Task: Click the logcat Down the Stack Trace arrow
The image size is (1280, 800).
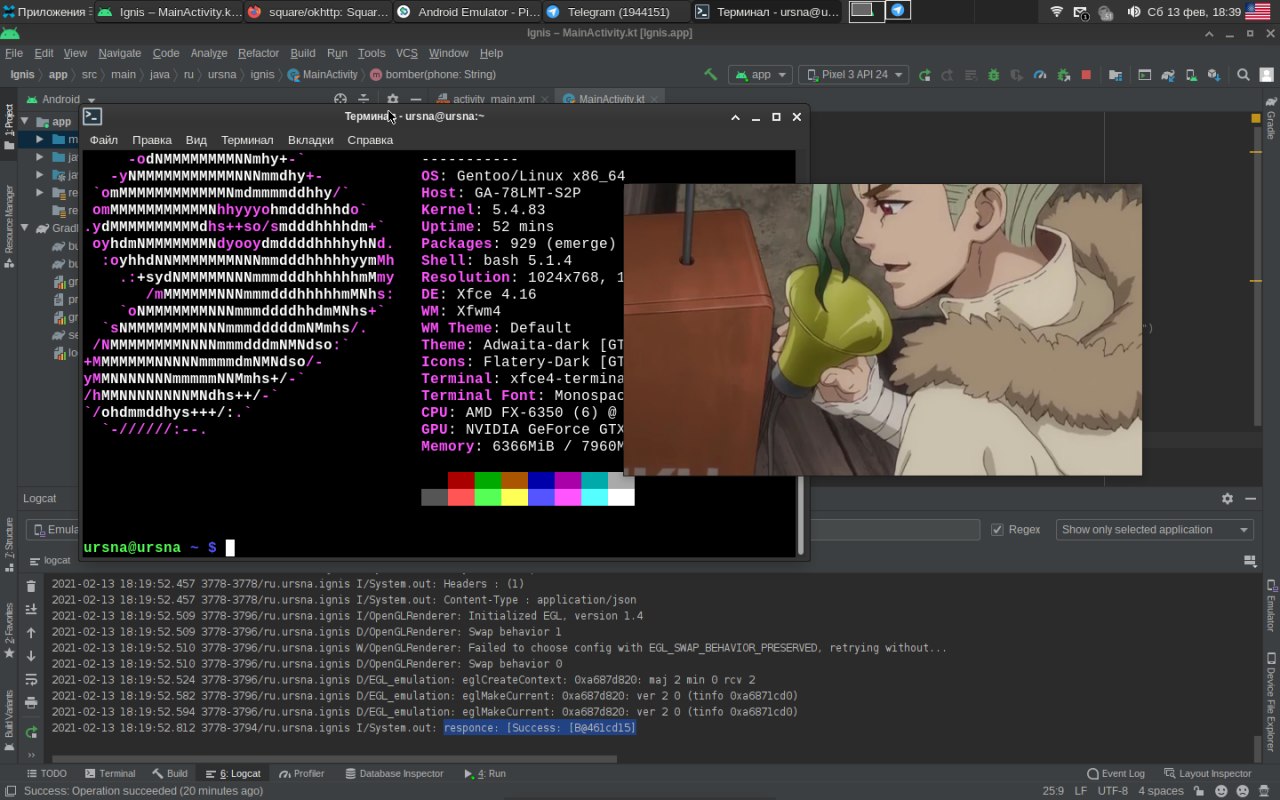Action: click(31, 656)
